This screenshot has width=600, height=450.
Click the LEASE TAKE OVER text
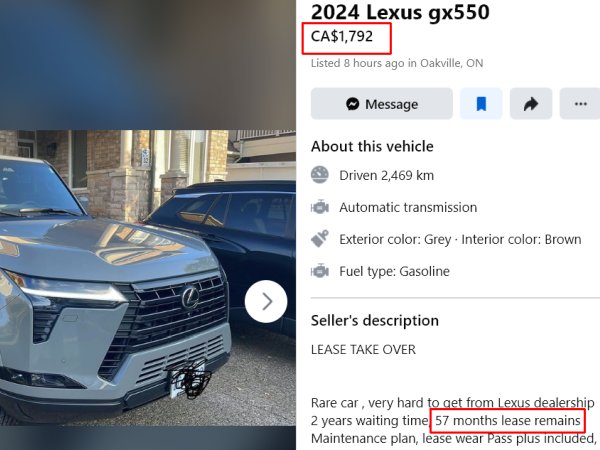[x=363, y=349]
